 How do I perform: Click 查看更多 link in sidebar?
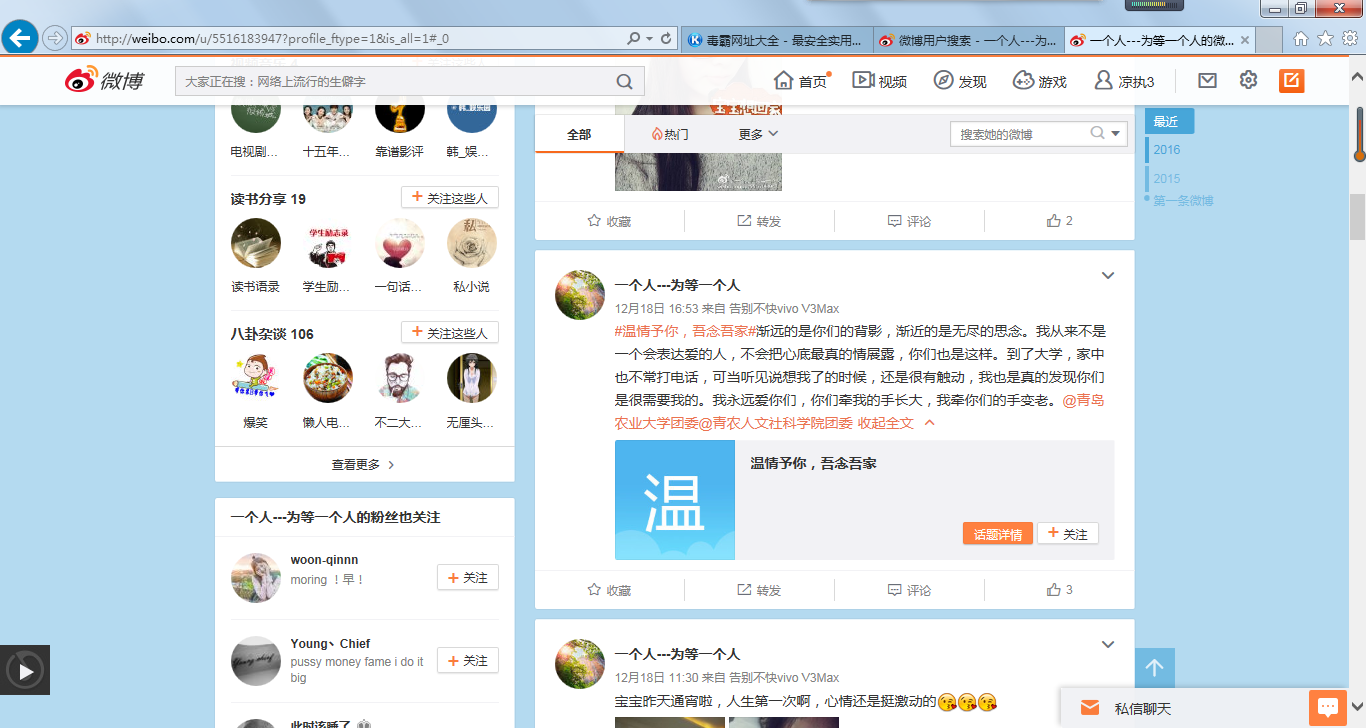point(363,464)
